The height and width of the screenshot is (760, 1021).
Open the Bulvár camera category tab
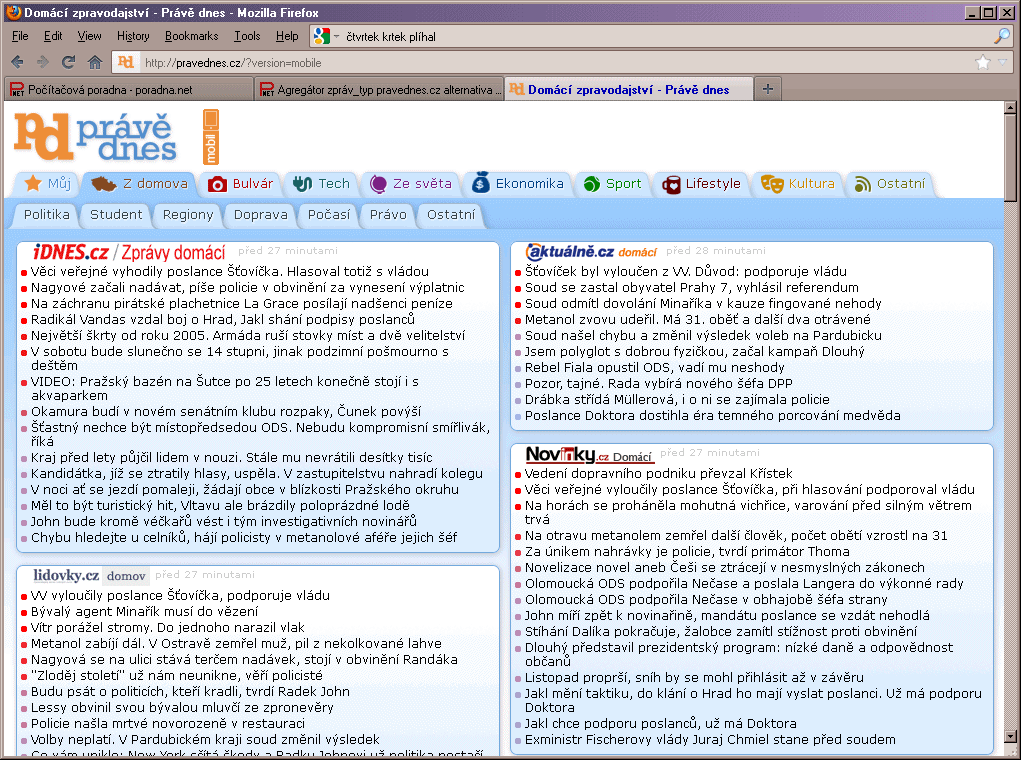(x=240, y=184)
